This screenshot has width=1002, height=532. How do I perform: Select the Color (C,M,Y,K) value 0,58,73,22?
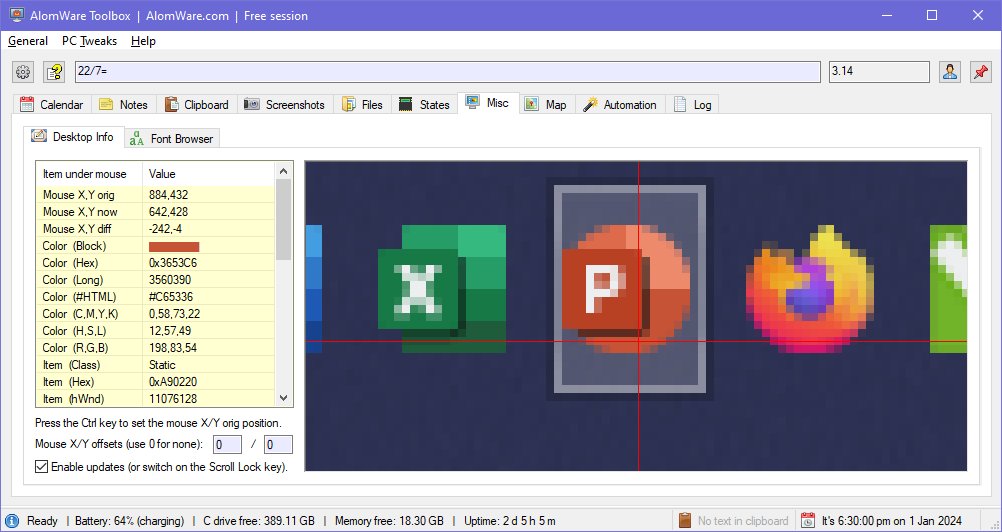174,314
